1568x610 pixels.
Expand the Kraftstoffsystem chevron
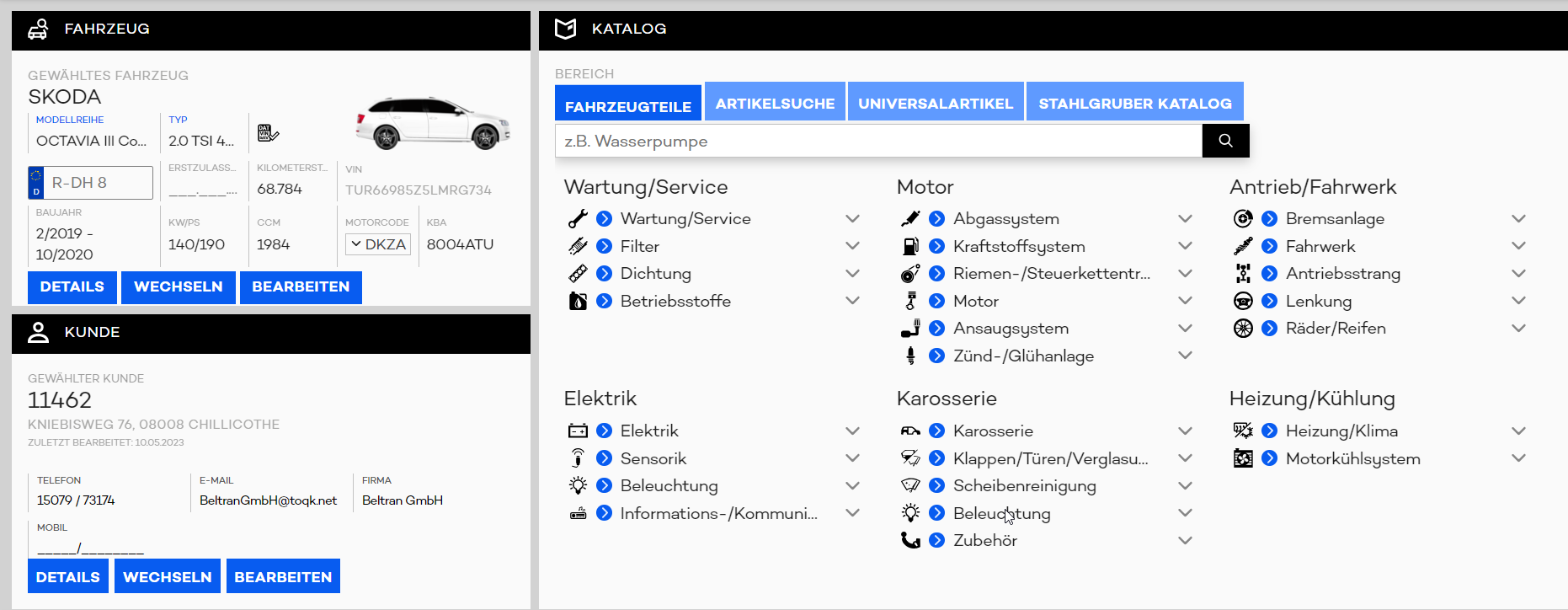point(1185,246)
